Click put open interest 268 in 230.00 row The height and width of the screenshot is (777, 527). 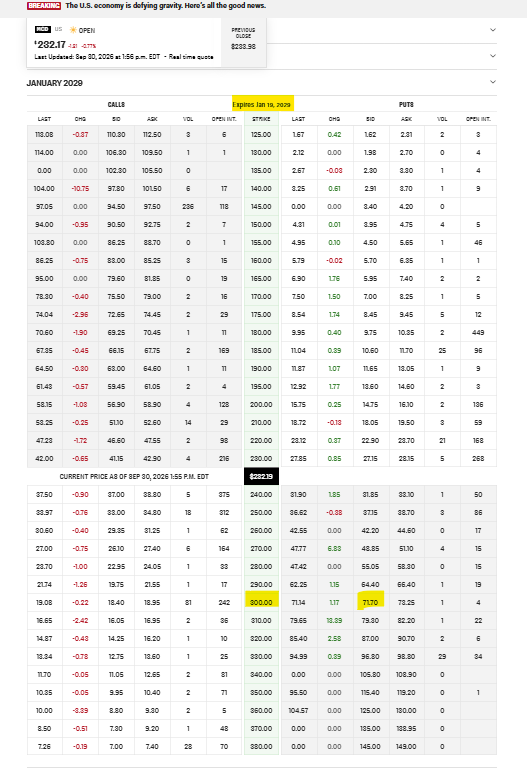(478, 458)
